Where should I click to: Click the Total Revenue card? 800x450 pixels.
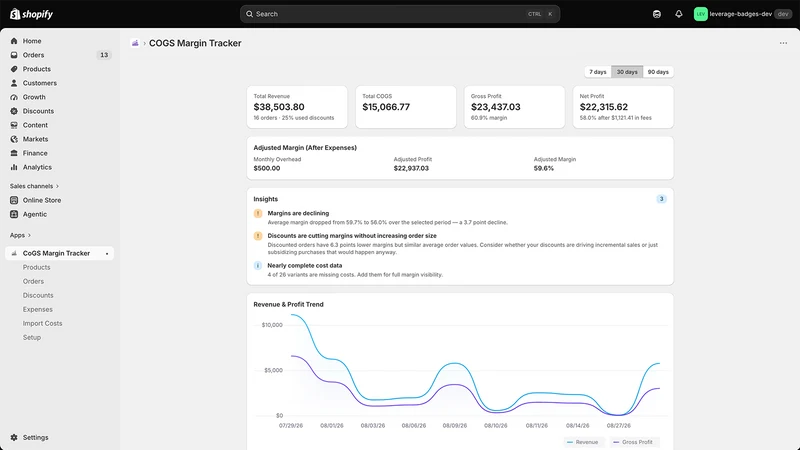click(297, 107)
